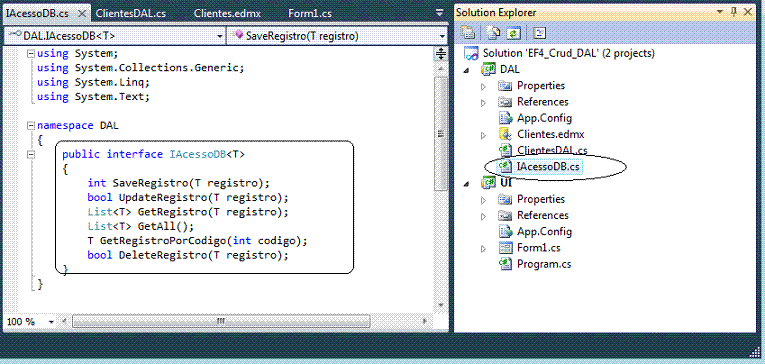
Task: Click the References folder icon under UI
Action: 505,215
